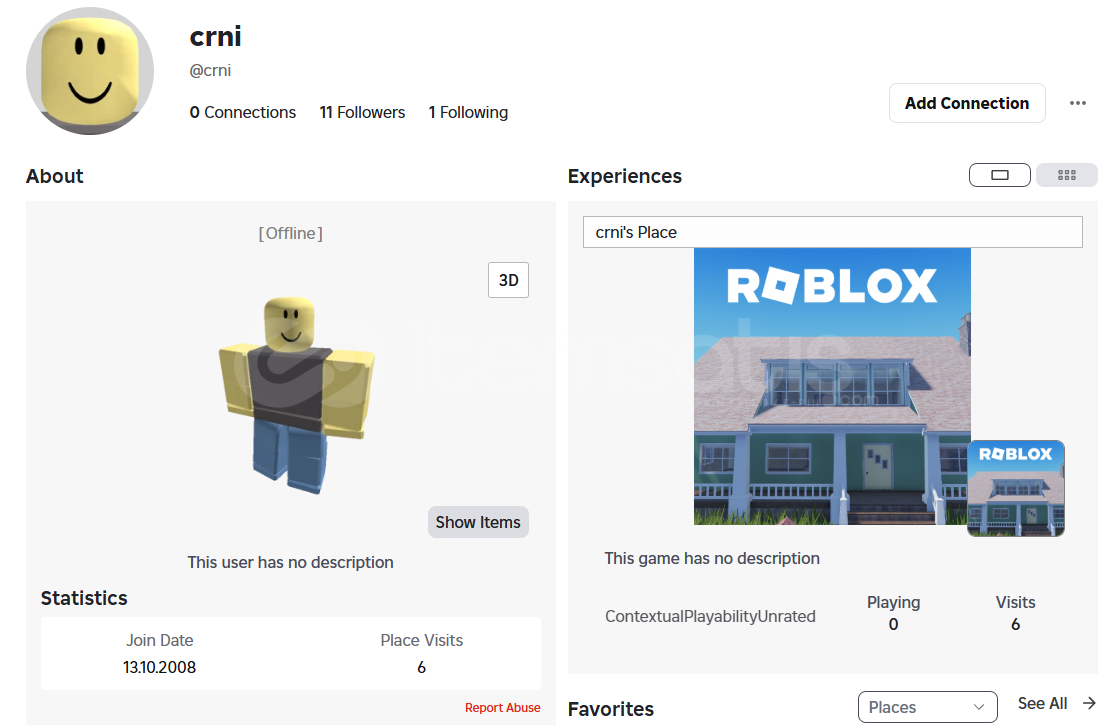Open the crni's Place title bar
Image resolution: width=1112 pixels, height=725 pixels.
point(833,232)
